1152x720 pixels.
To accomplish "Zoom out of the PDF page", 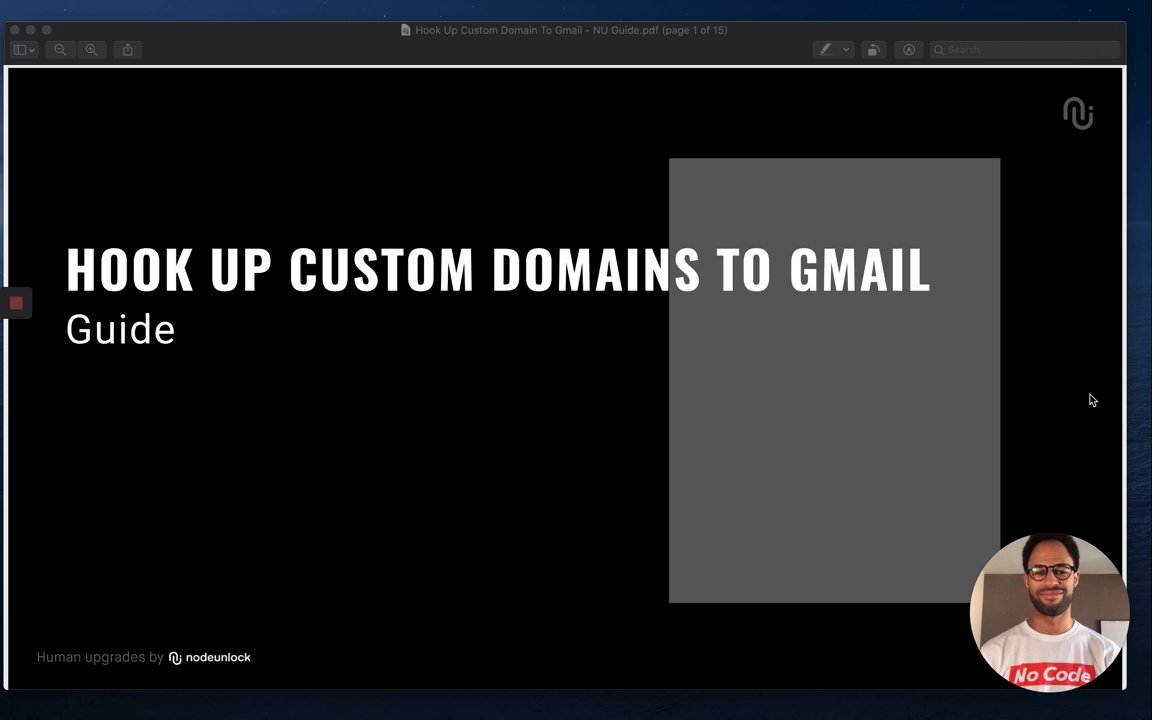I will (60, 50).
